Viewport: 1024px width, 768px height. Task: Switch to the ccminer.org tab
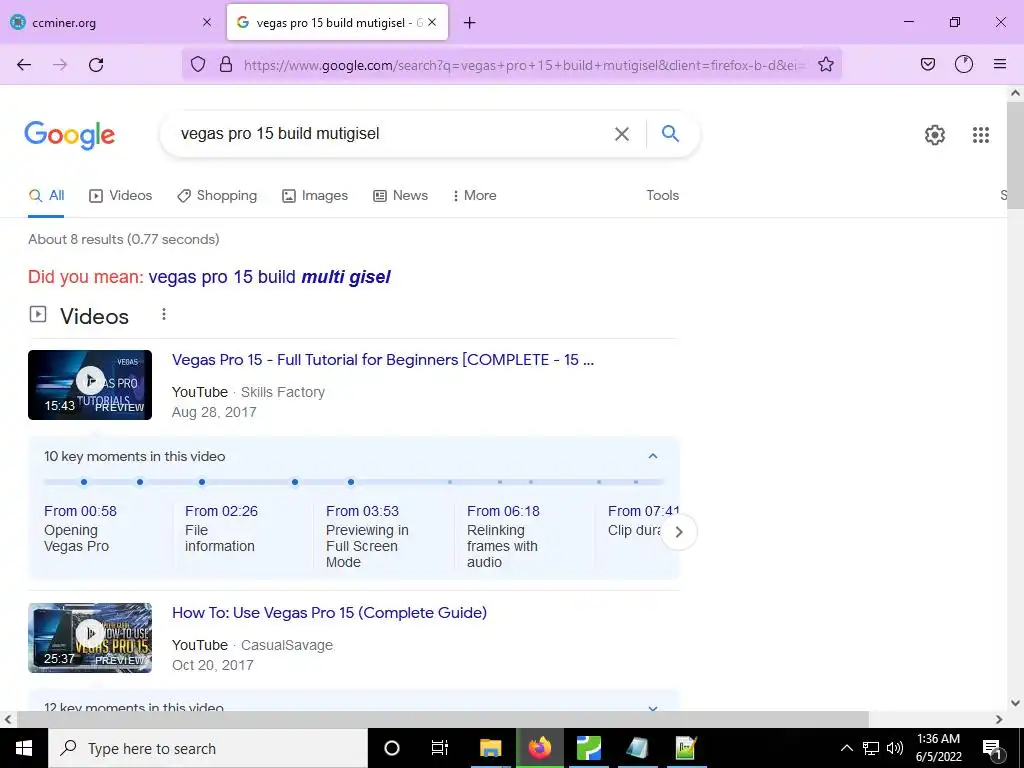point(111,22)
